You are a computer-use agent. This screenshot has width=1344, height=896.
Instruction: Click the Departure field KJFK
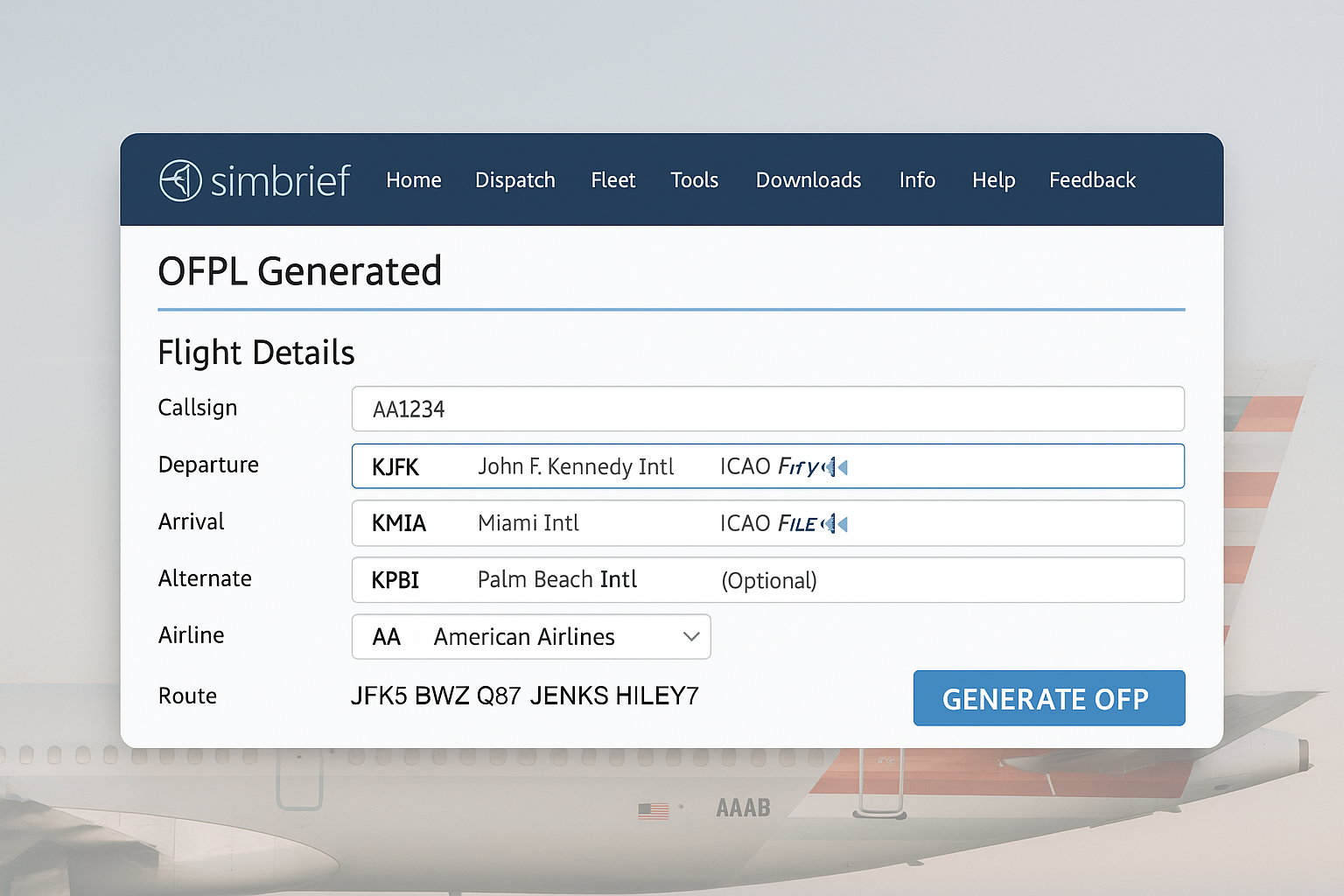click(x=768, y=466)
